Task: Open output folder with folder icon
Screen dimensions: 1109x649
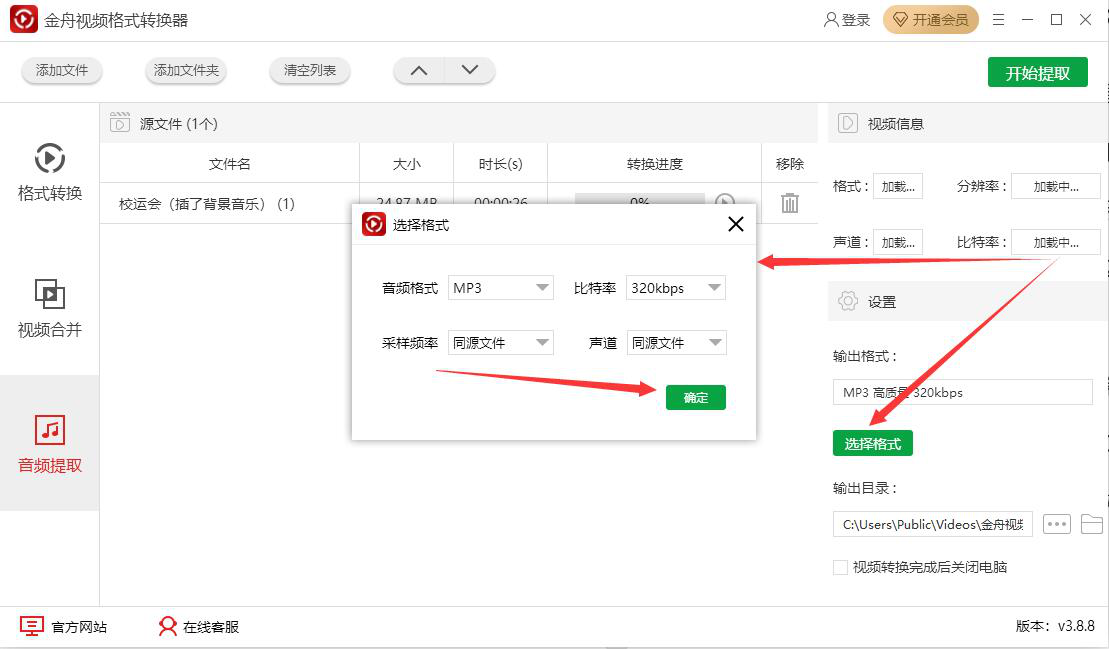Action: (1092, 525)
